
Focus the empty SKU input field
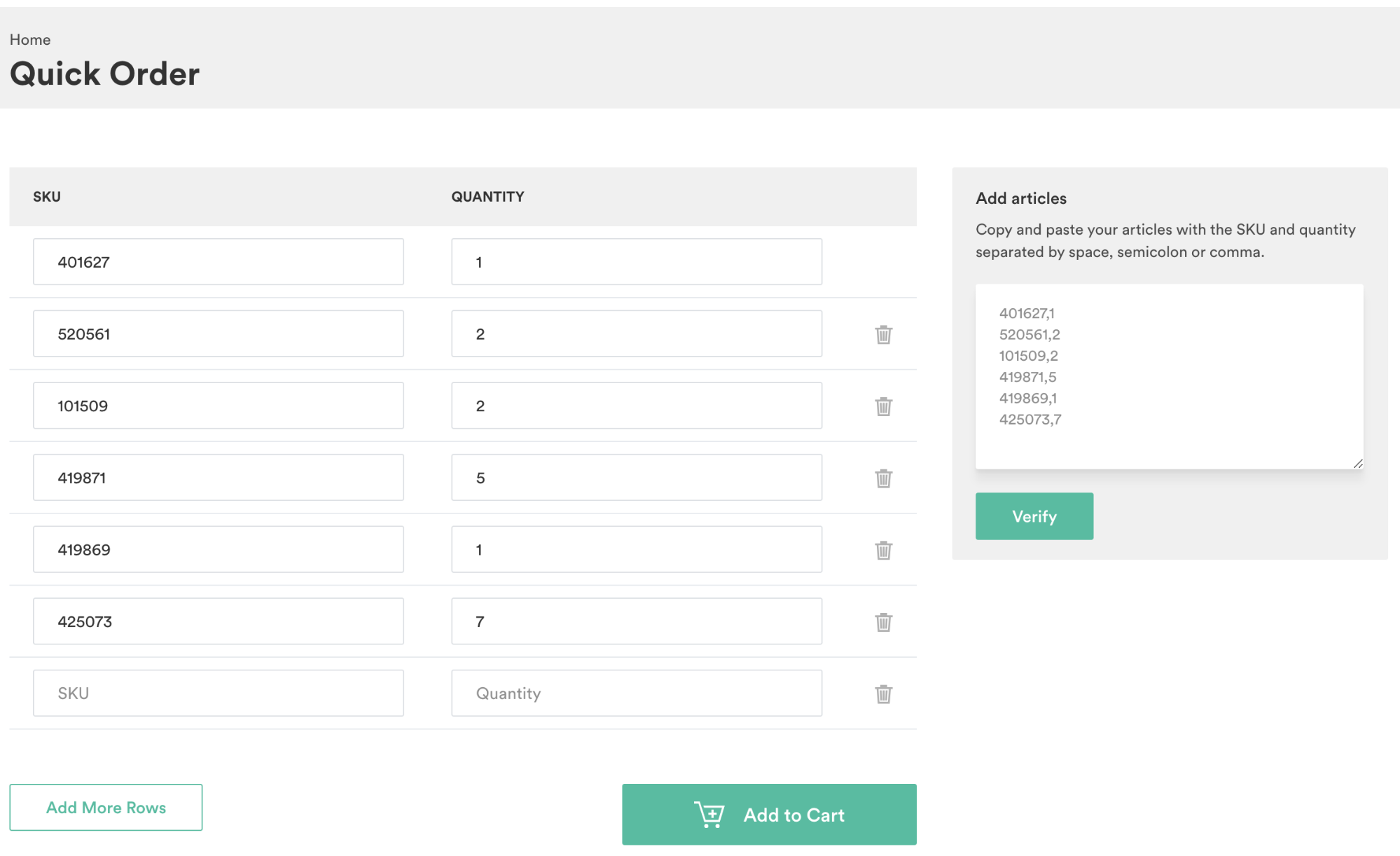click(x=218, y=693)
